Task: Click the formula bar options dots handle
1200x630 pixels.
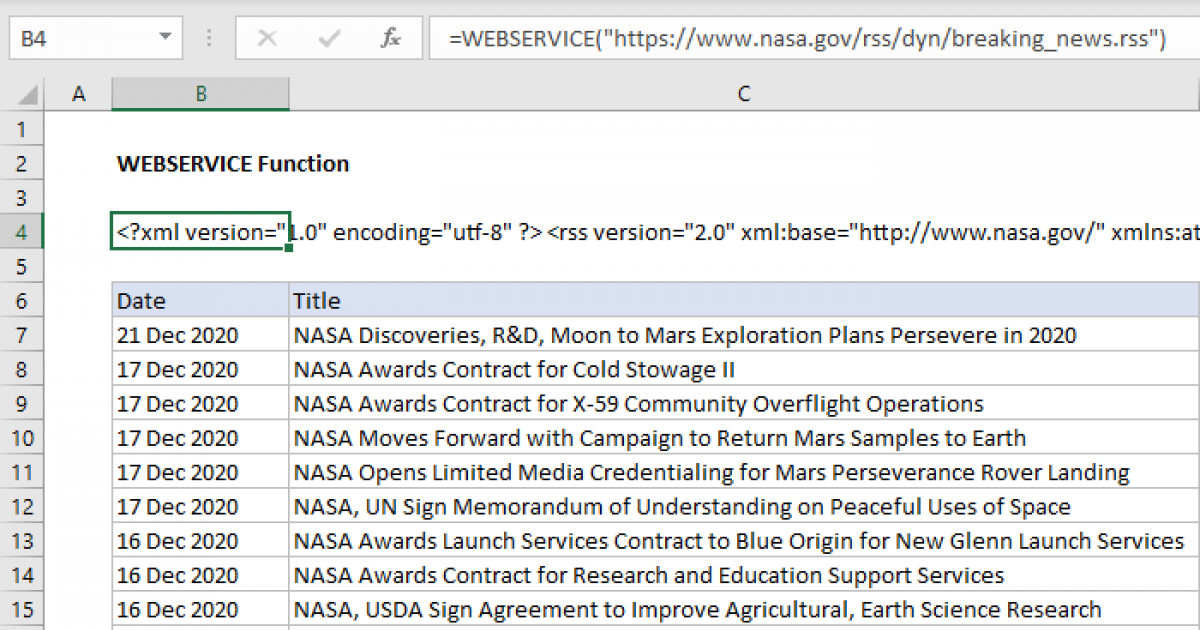Action: click(x=209, y=39)
